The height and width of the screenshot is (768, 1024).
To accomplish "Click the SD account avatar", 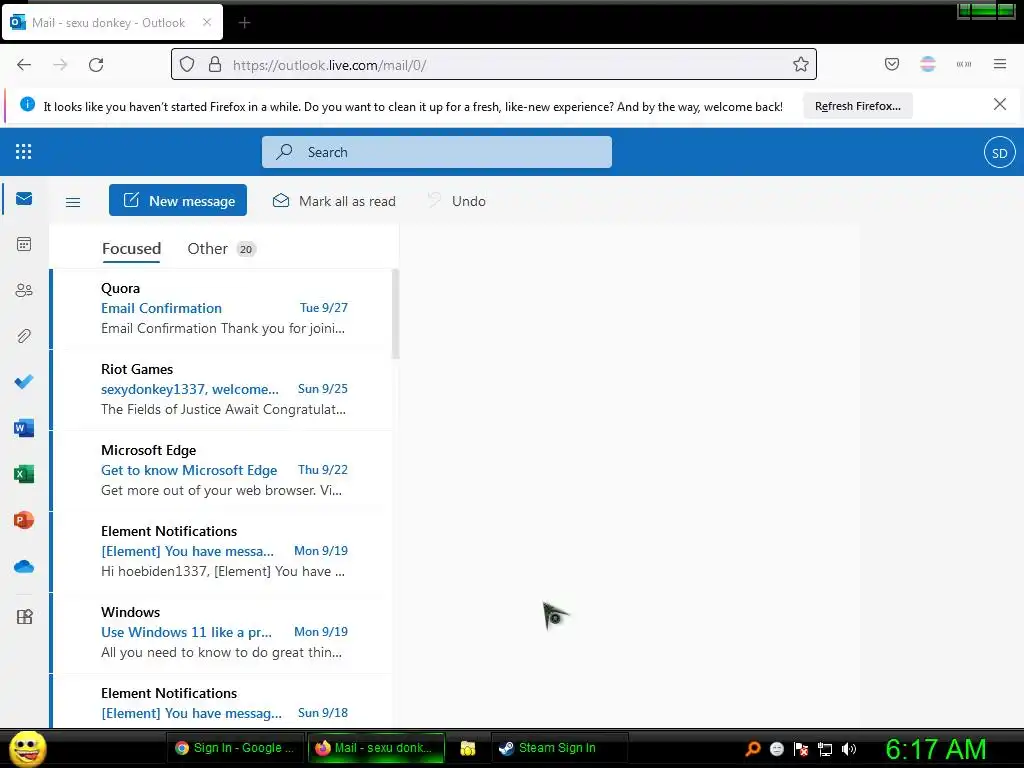I will pyautogui.click(x=999, y=153).
